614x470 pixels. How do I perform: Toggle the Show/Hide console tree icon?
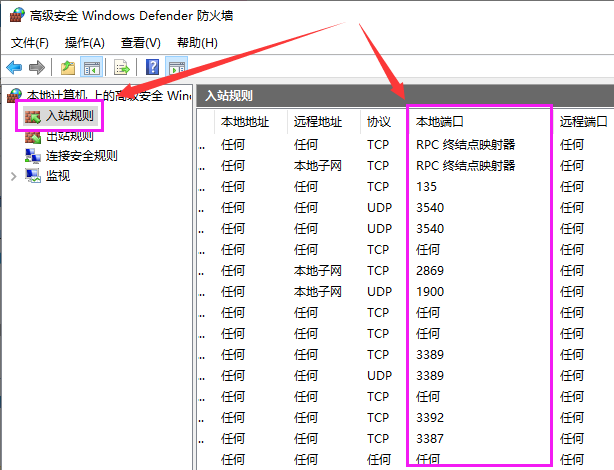coord(92,67)
